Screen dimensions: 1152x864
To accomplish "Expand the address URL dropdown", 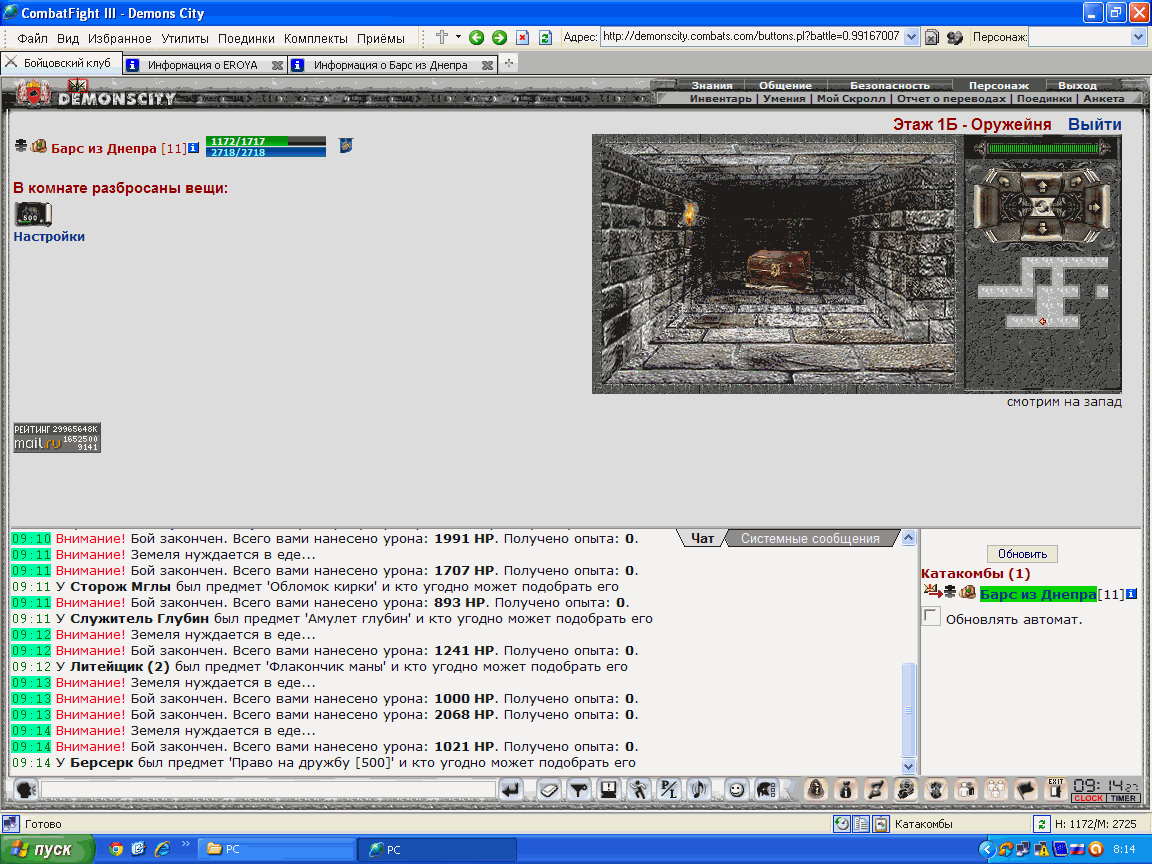I will point(911,37).
